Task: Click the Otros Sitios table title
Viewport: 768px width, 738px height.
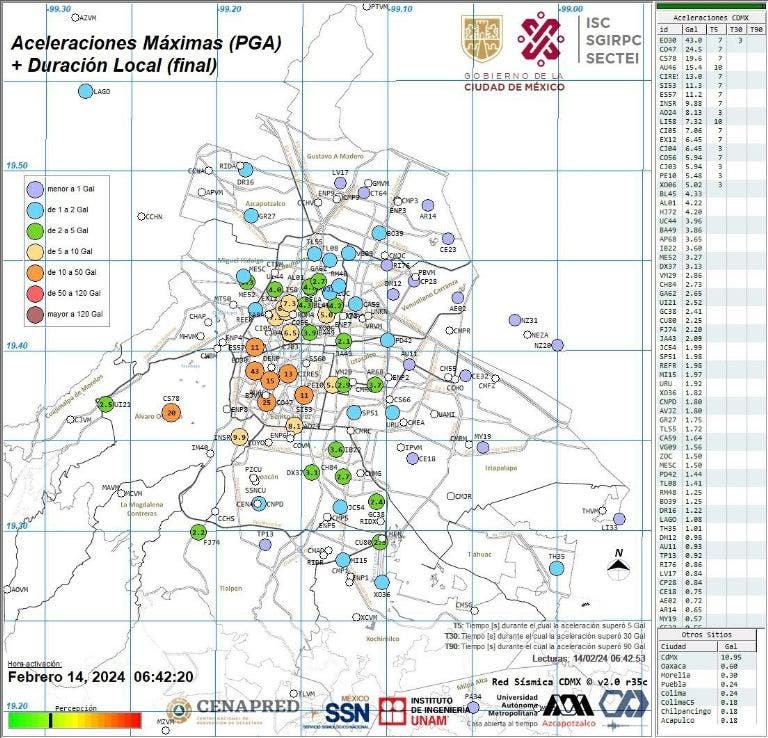Action: click(x=711, y=634)
